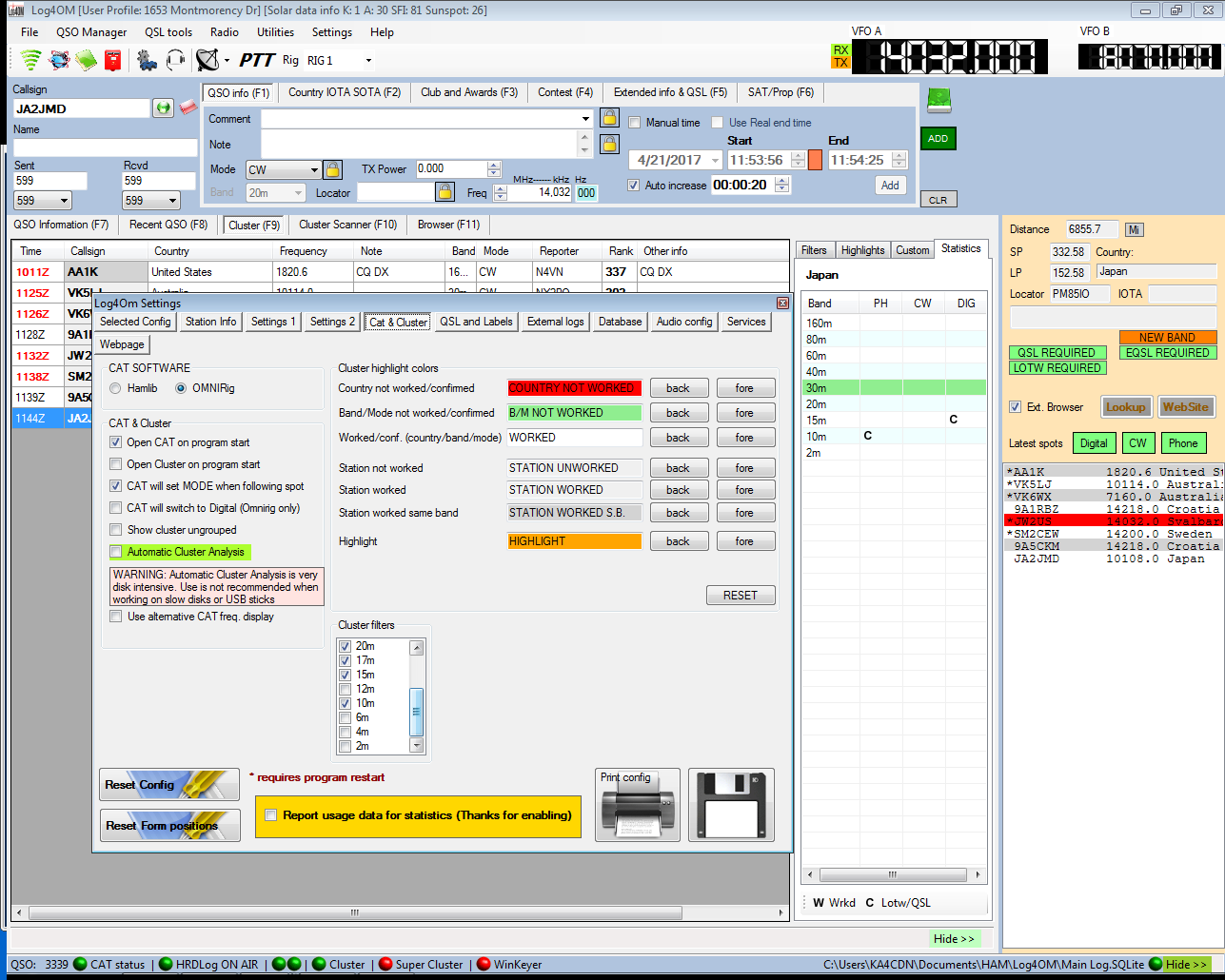Toggle the lock icon beside Mode dropdown
Screen dimensions: 1225x980
point(332,169)
